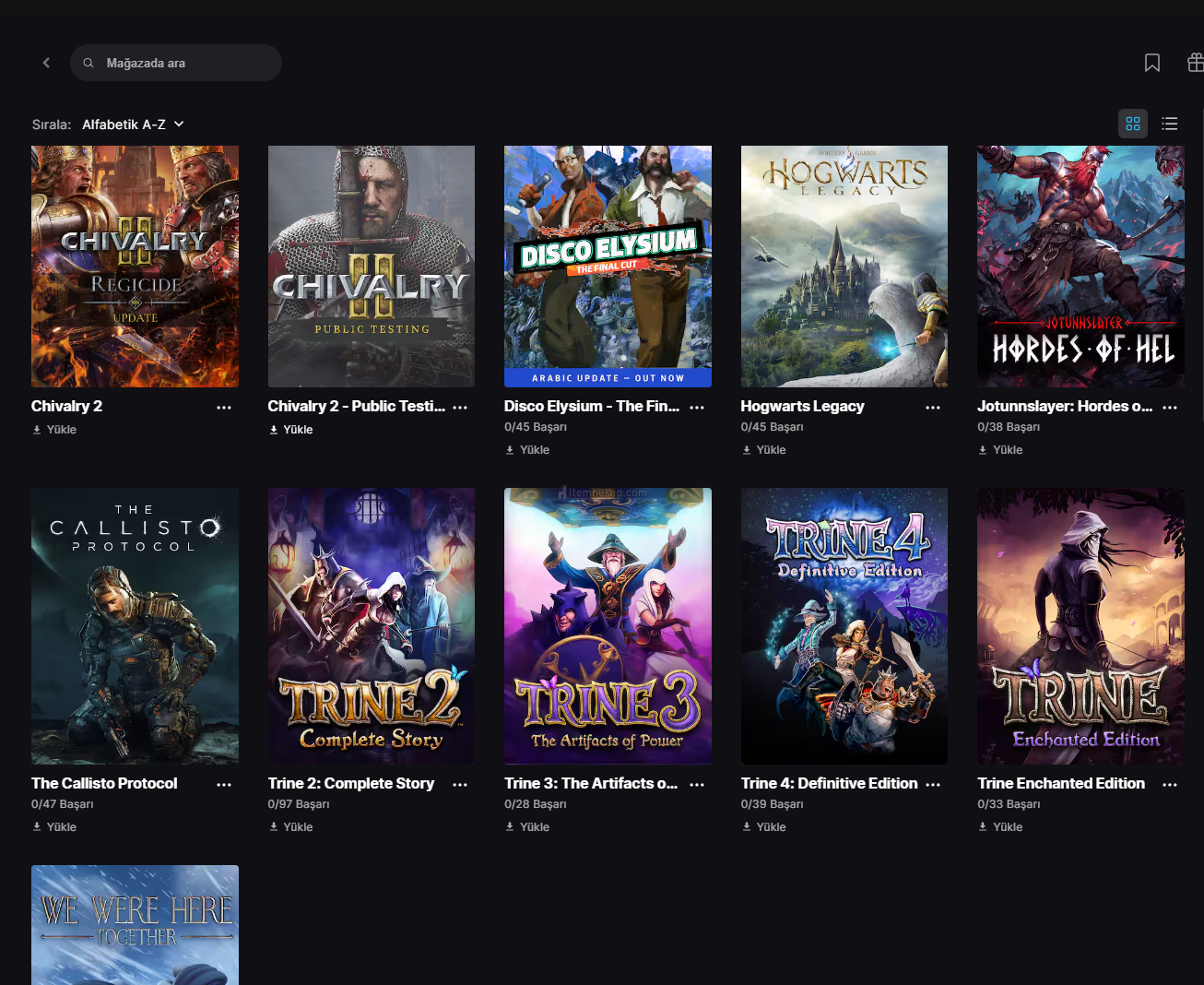The height and width of the screenshot is (985, 1204).
Task: Open the Alfabetik A-Z sort dropdown
Action: [133, 125]
